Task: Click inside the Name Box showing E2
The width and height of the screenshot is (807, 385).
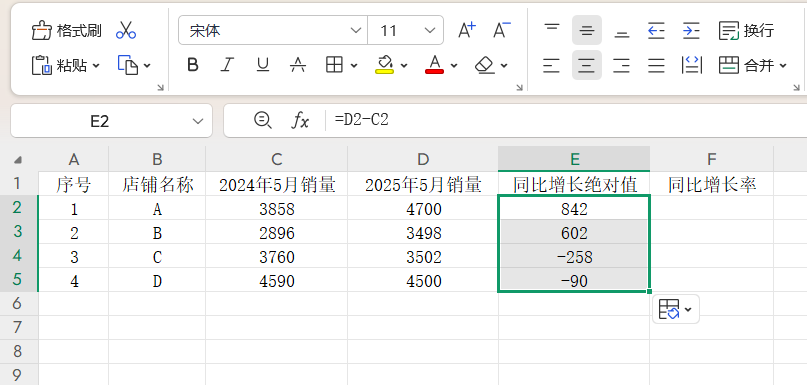Action: pyautogui.click(x=100, y=121)
